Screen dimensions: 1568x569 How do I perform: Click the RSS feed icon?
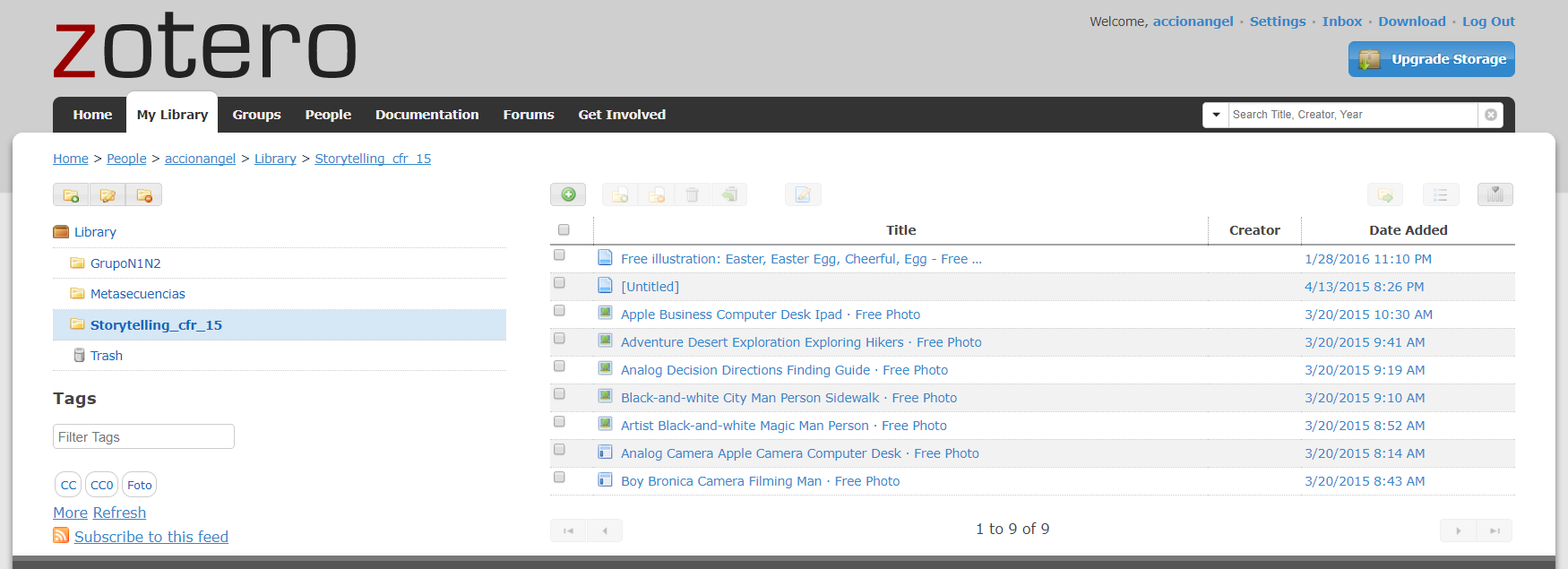61,536
